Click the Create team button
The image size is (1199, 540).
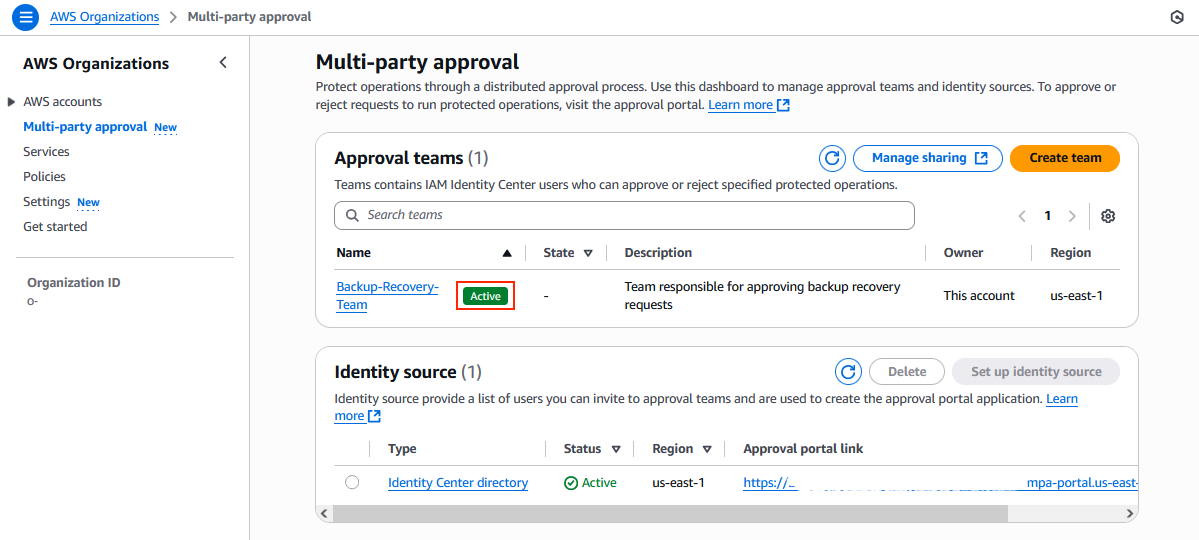coord(1065,158)
